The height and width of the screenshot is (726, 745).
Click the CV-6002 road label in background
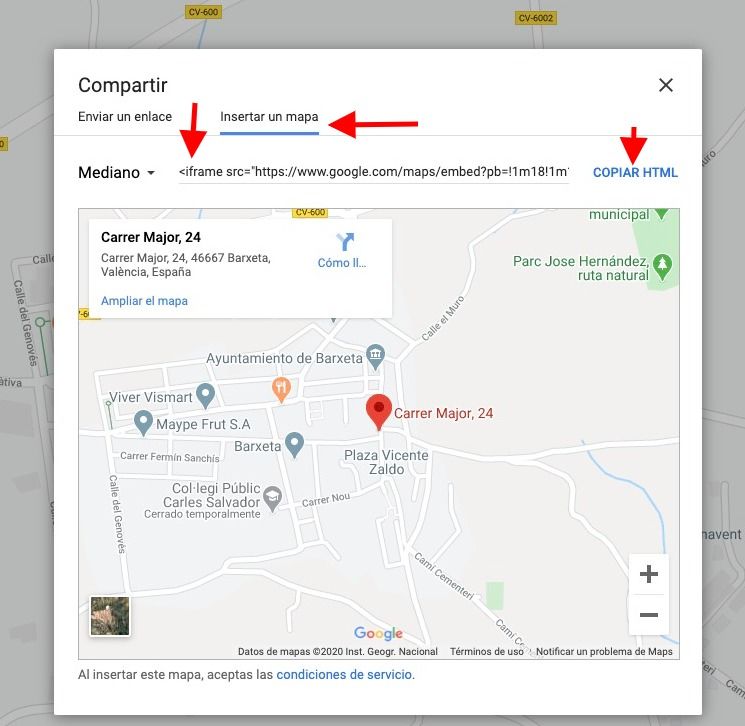535,18
